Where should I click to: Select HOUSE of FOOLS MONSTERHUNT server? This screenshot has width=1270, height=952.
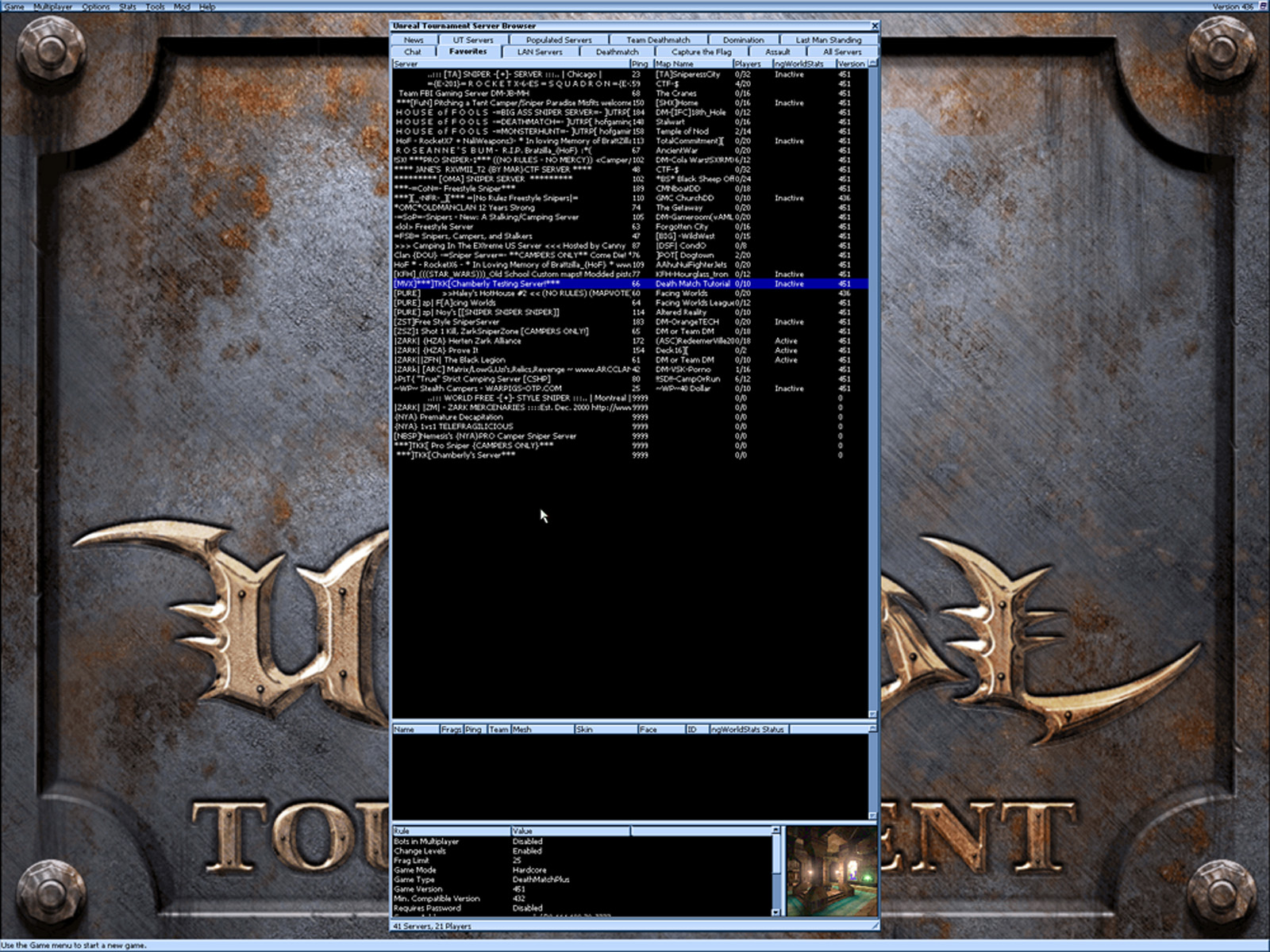coord(630,132)
